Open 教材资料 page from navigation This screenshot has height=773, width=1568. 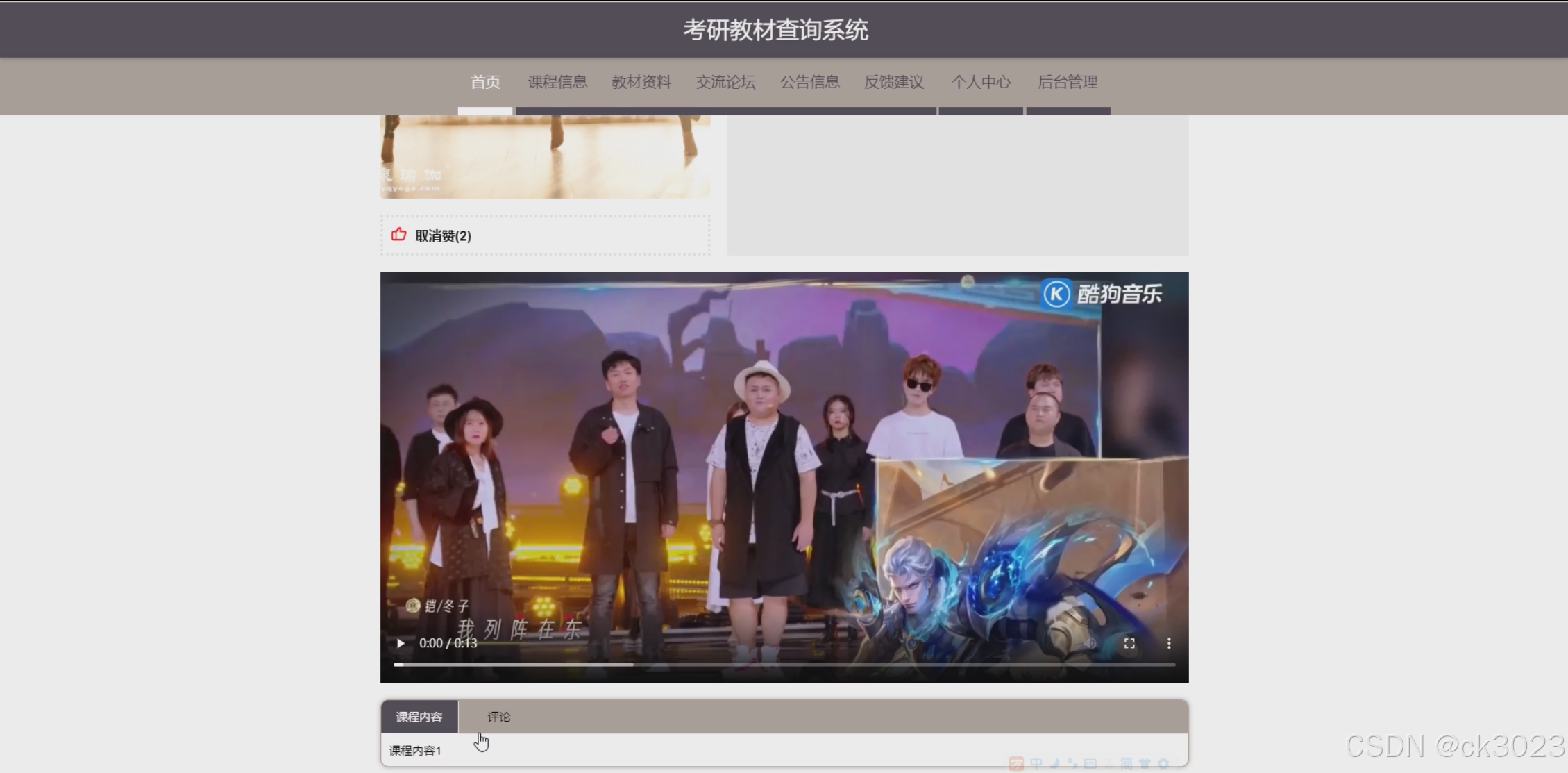[x=641, y=82]
